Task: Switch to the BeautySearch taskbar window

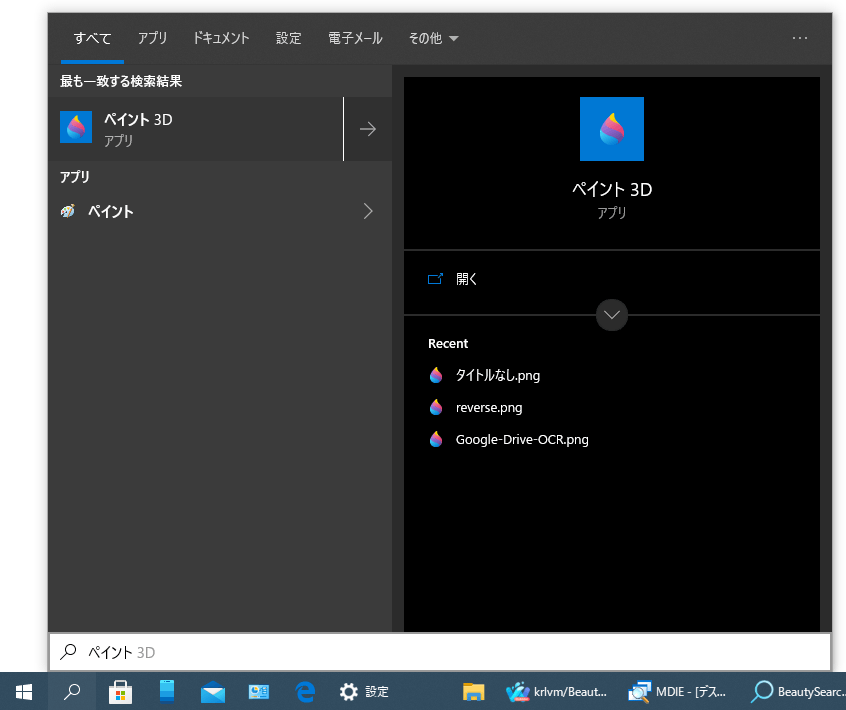Action: [798, 692]
